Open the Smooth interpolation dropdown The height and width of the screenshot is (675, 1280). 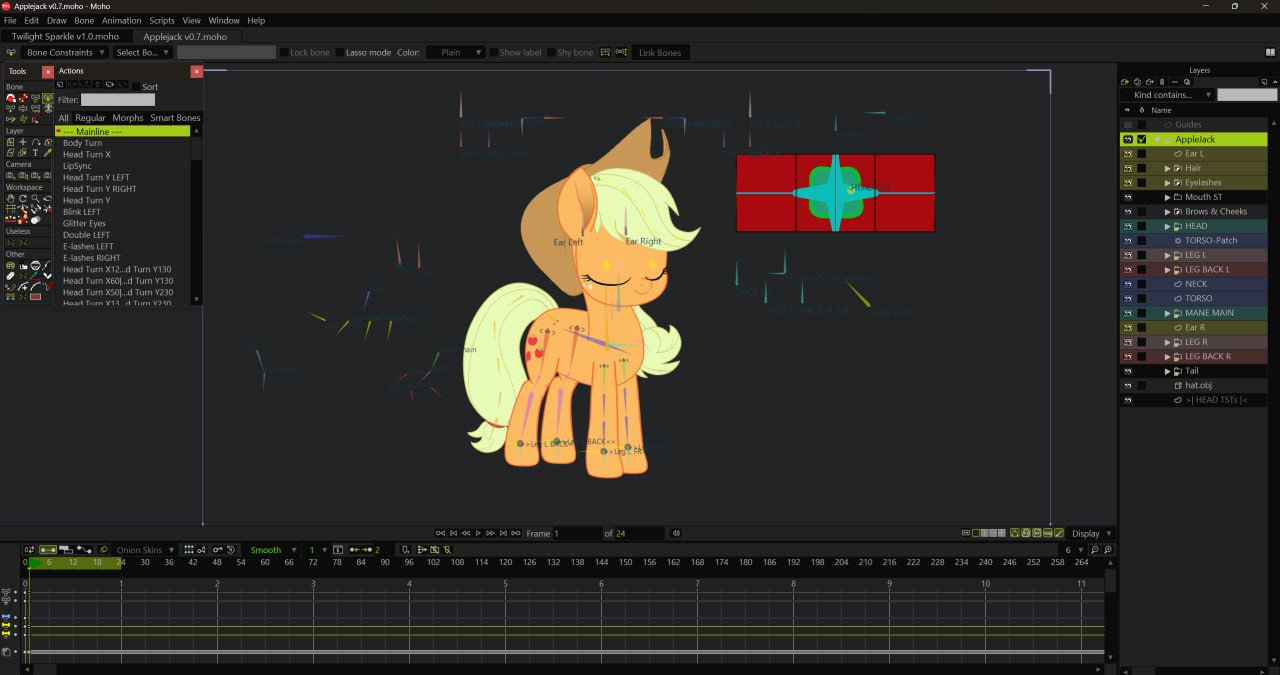point(266,550)
